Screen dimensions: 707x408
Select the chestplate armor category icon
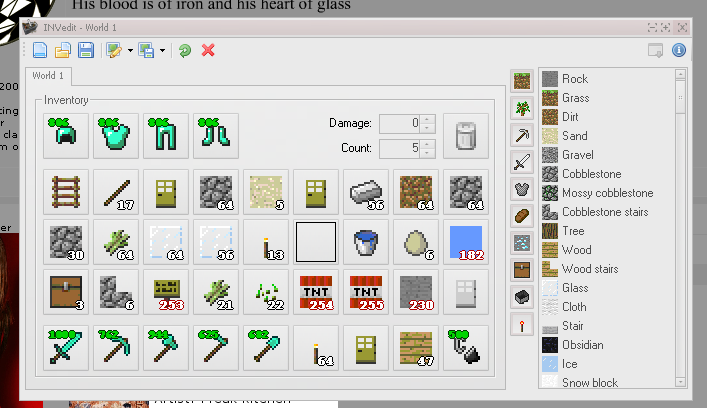pos(521,189)
